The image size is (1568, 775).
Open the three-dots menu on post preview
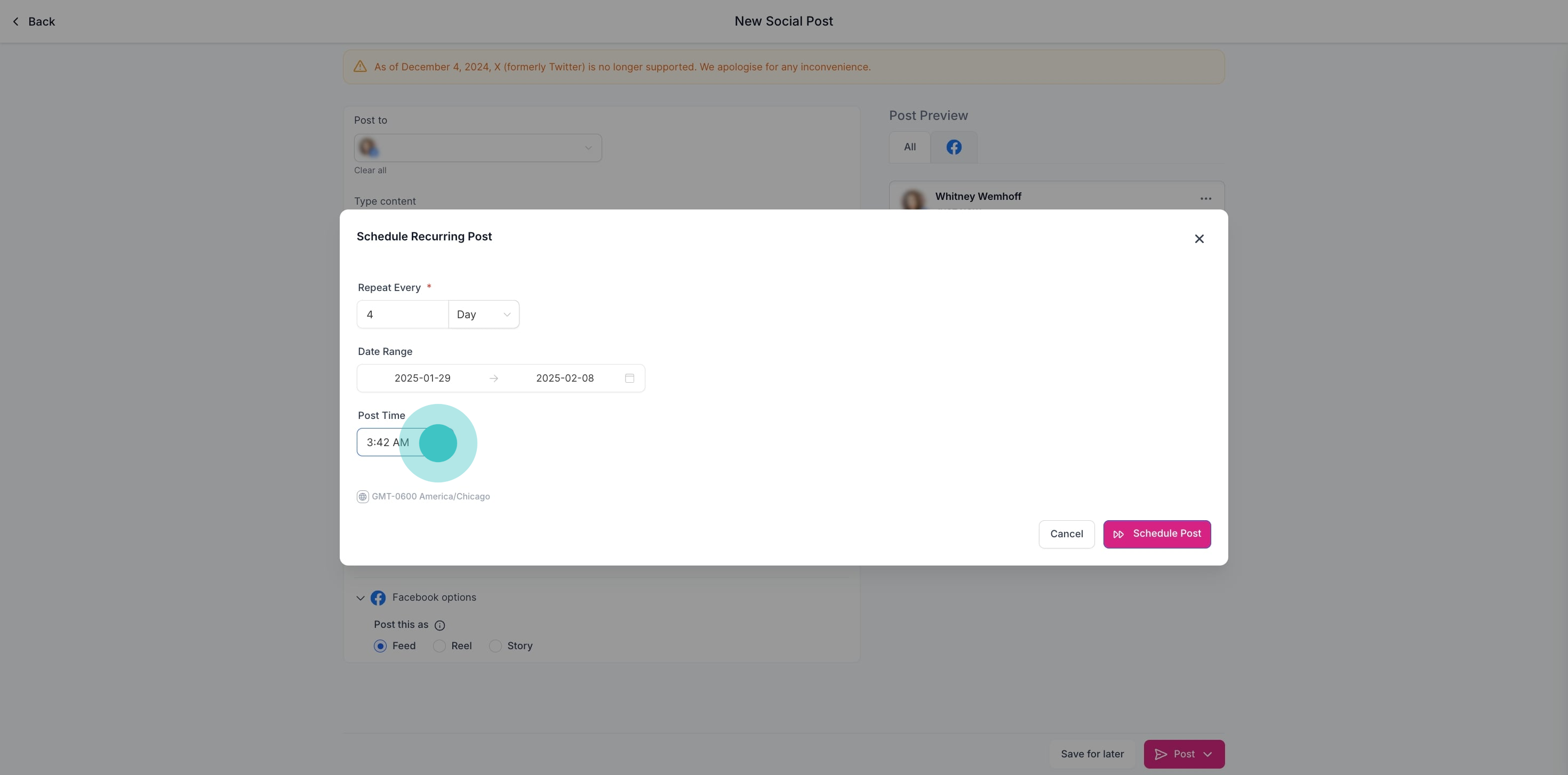coord(1205,198)
